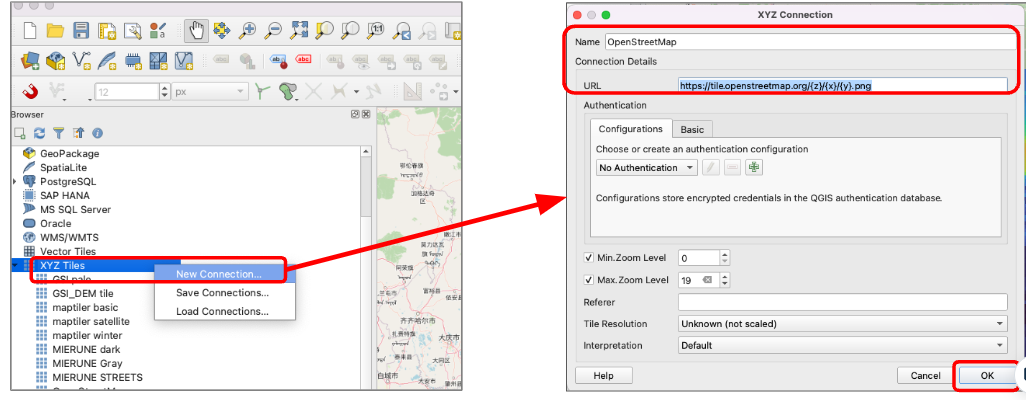The width and height of the screenshot is (1026, 400).
Task: Select GeoPackage in the Browser tree
Action: [69, 153]
